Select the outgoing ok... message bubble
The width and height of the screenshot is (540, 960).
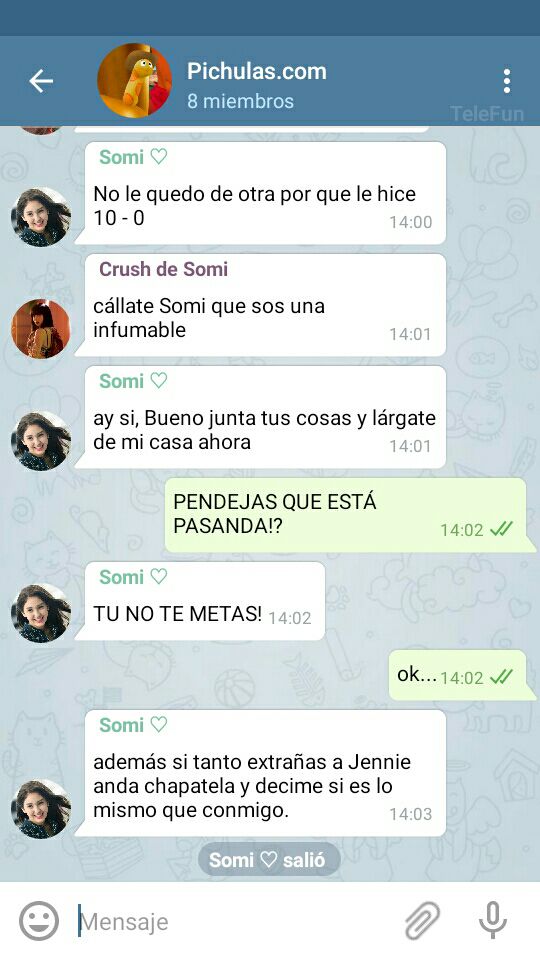tap(459, 675)
